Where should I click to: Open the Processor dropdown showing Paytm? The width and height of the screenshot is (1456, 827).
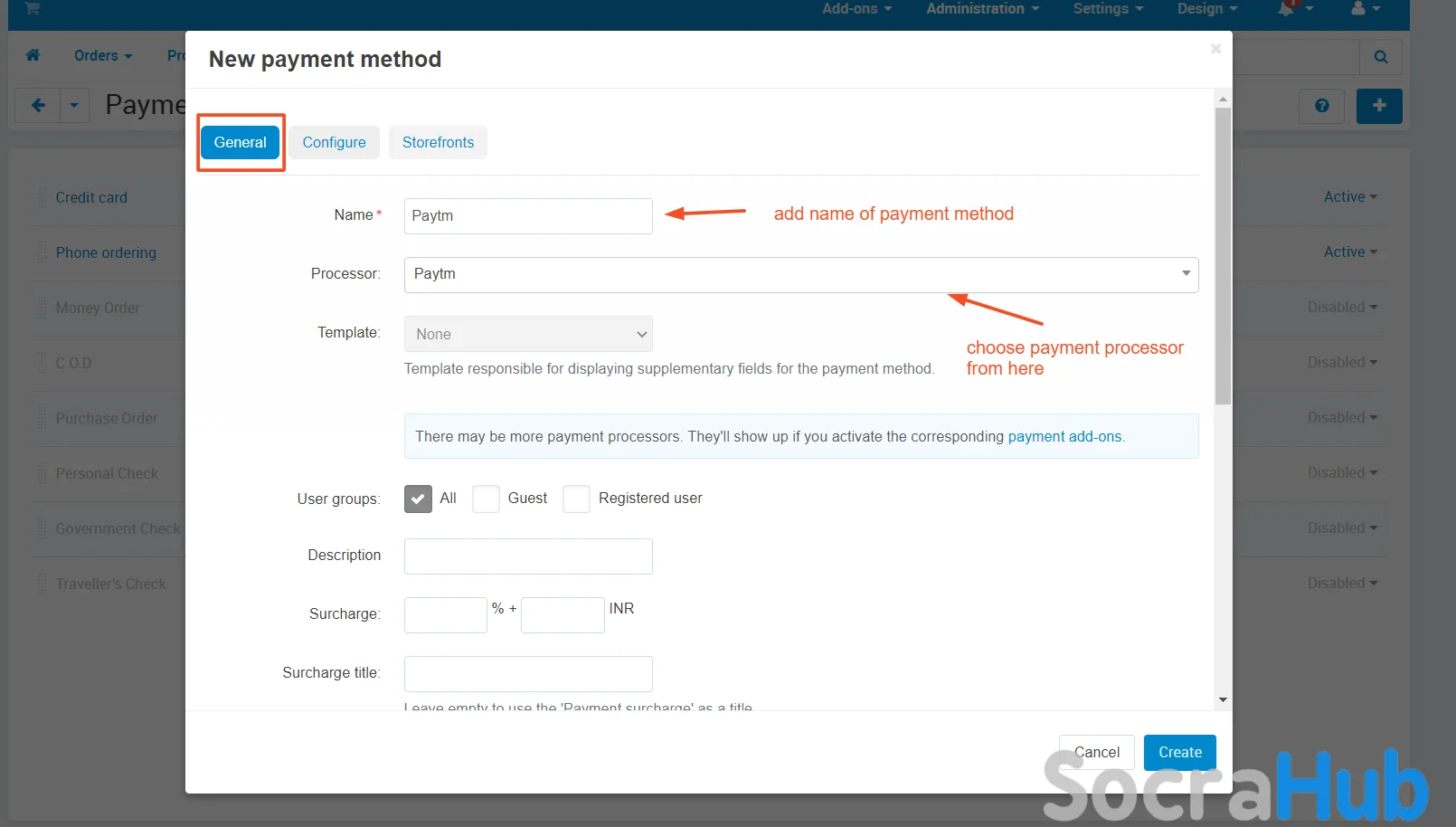click(800, 274)
